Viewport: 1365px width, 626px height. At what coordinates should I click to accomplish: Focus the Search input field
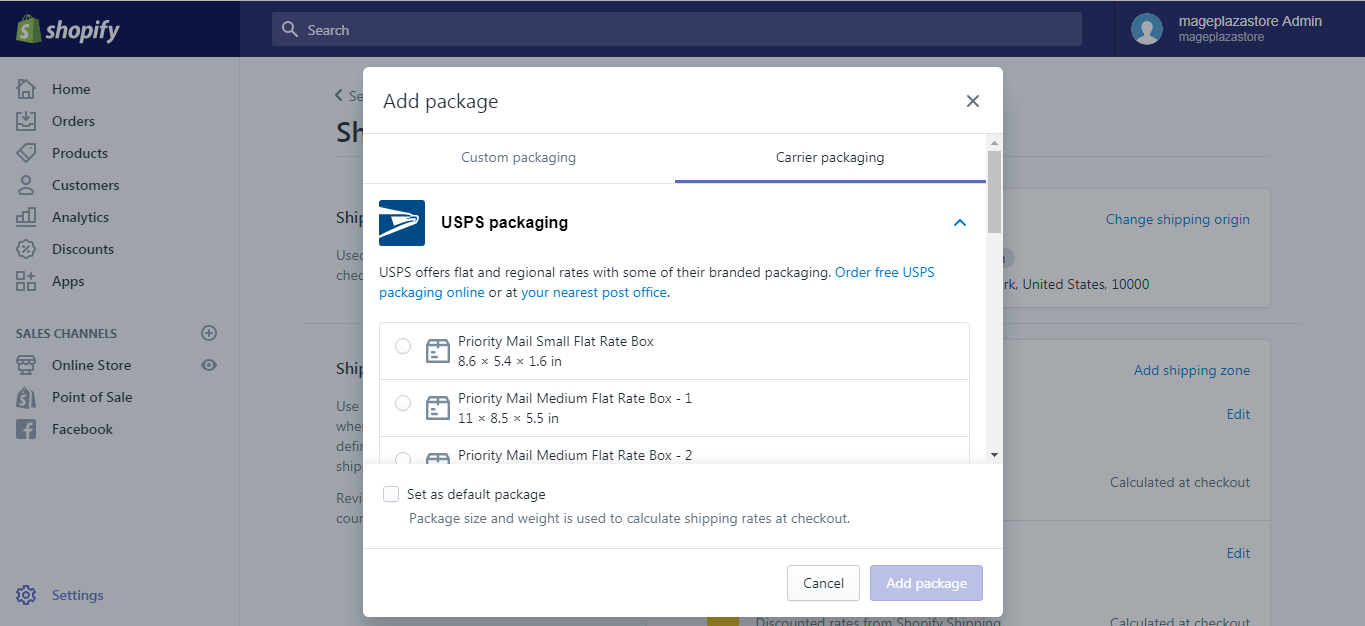[x=676, y=29]
